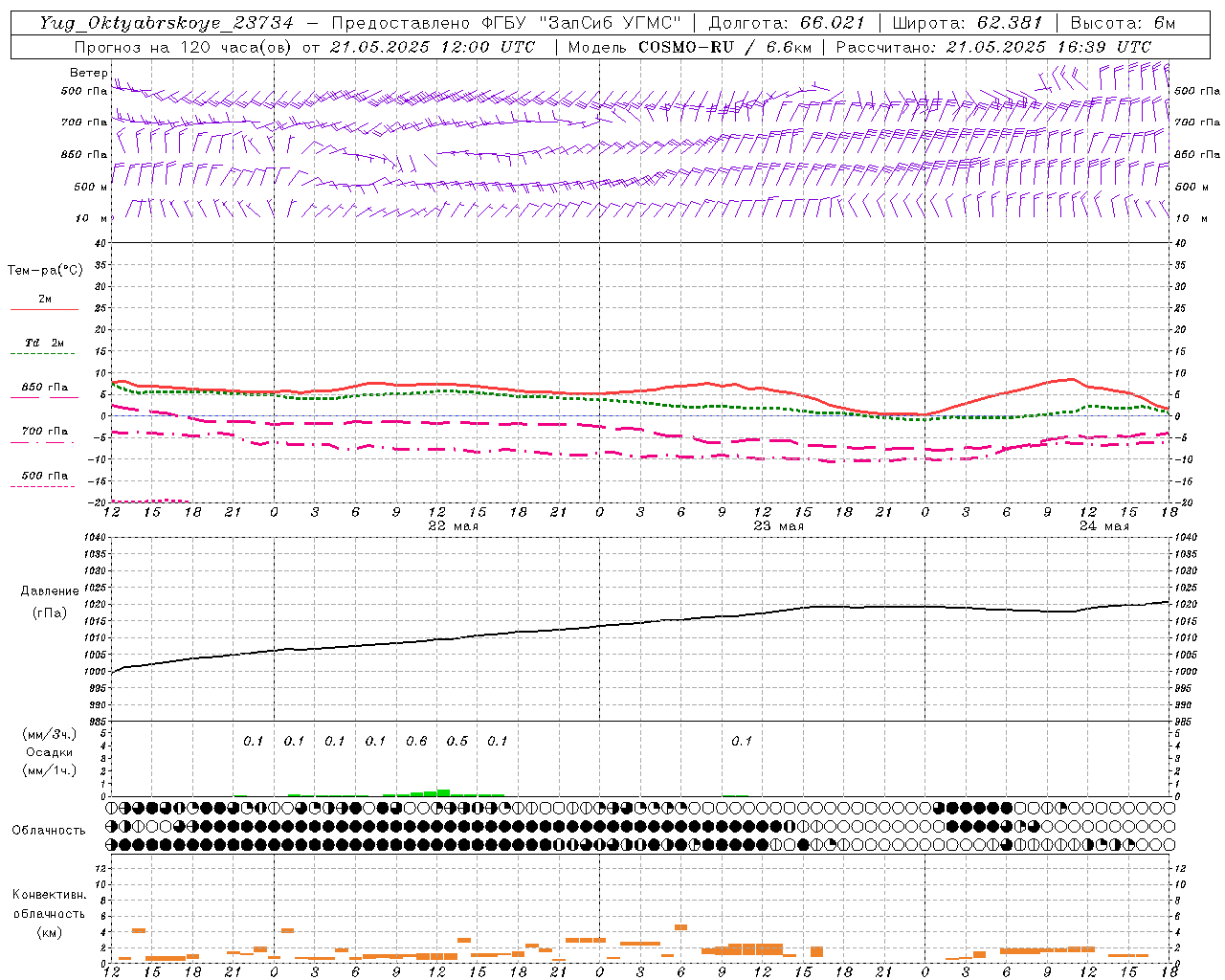
Task: Click the red 2м legend line
Action: coord(44,309)
